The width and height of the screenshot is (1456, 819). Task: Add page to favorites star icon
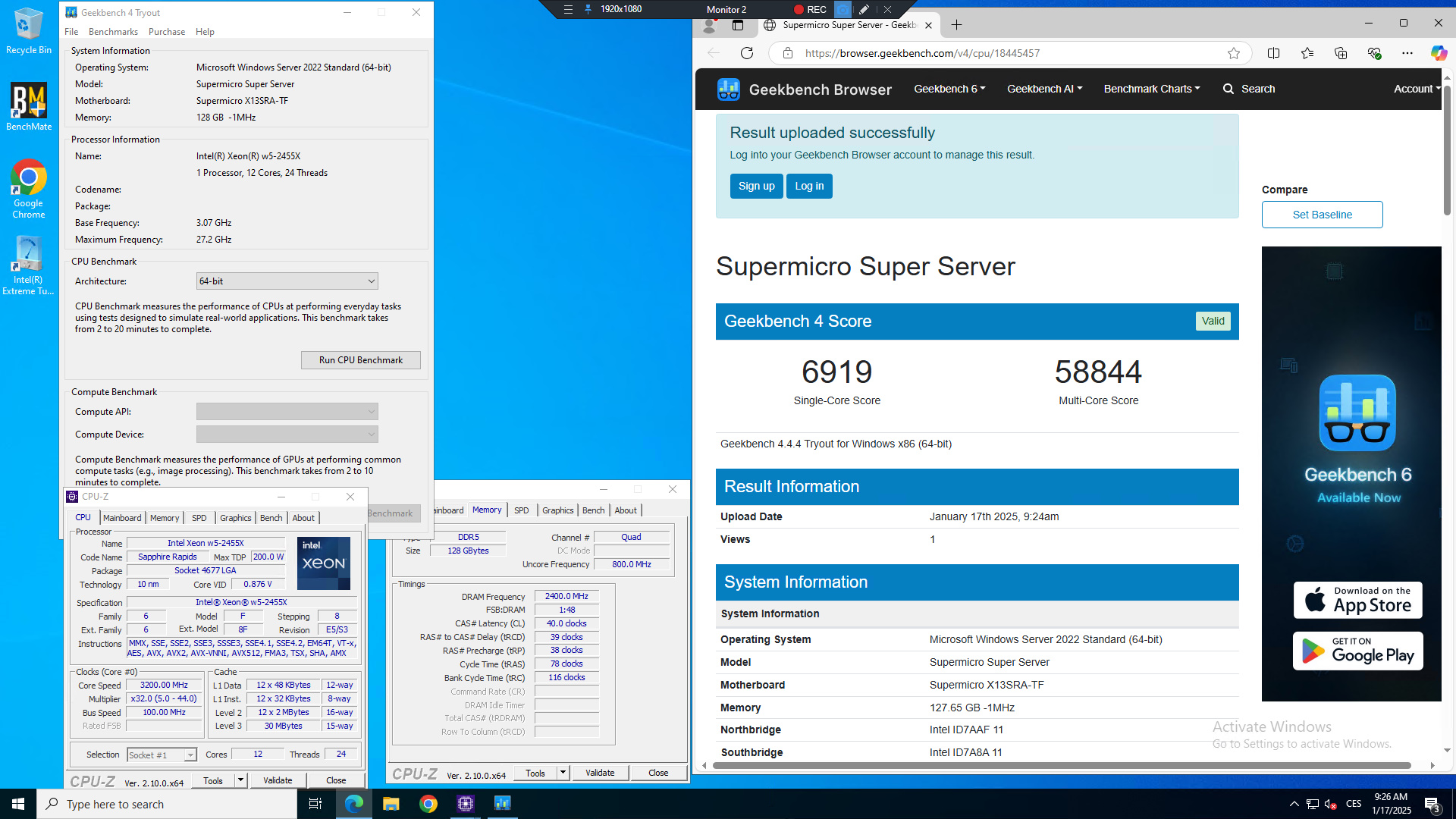click(x=1234, y=53)
